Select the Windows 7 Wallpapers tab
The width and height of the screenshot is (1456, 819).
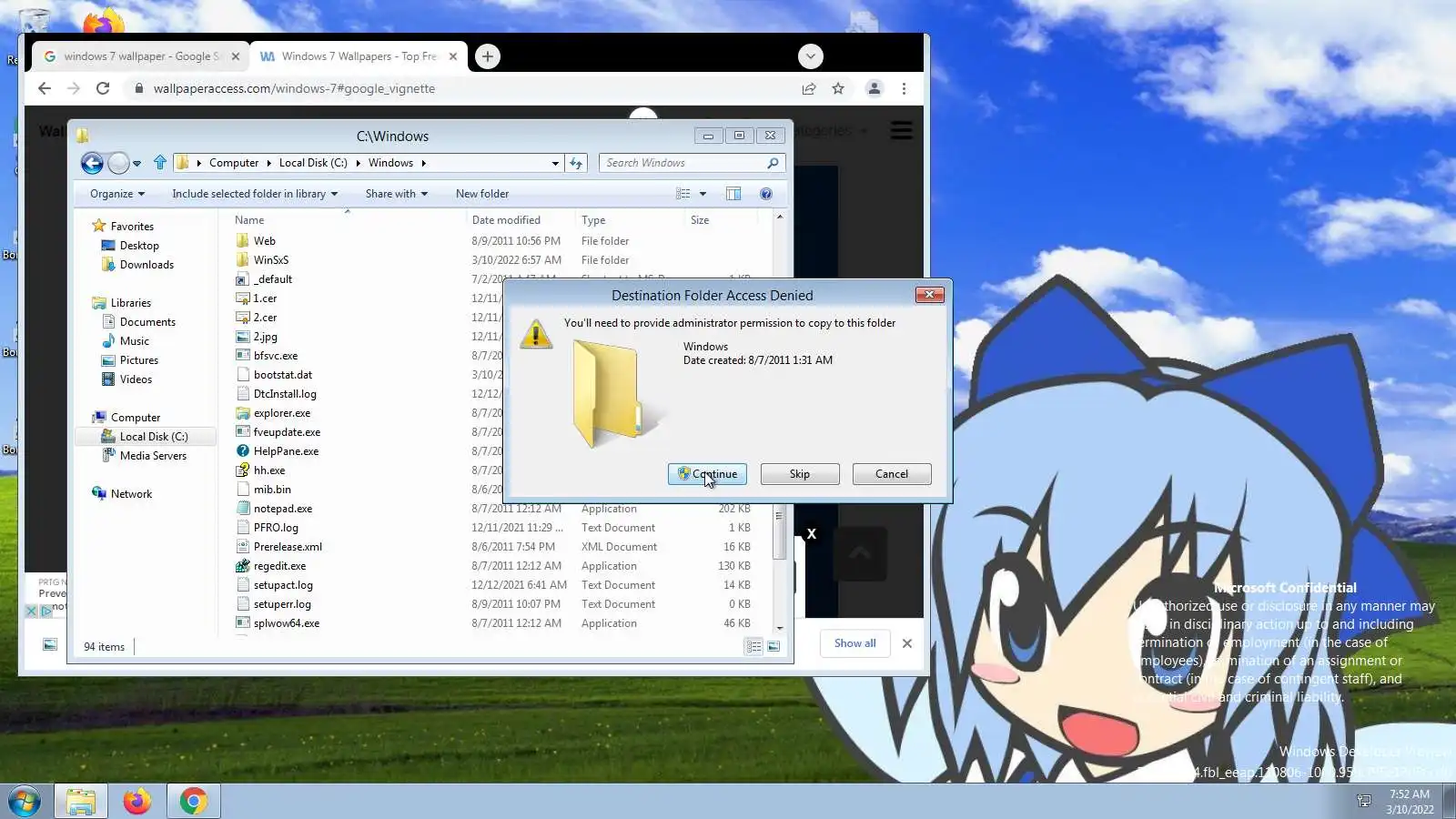click(x=359, y=56)
